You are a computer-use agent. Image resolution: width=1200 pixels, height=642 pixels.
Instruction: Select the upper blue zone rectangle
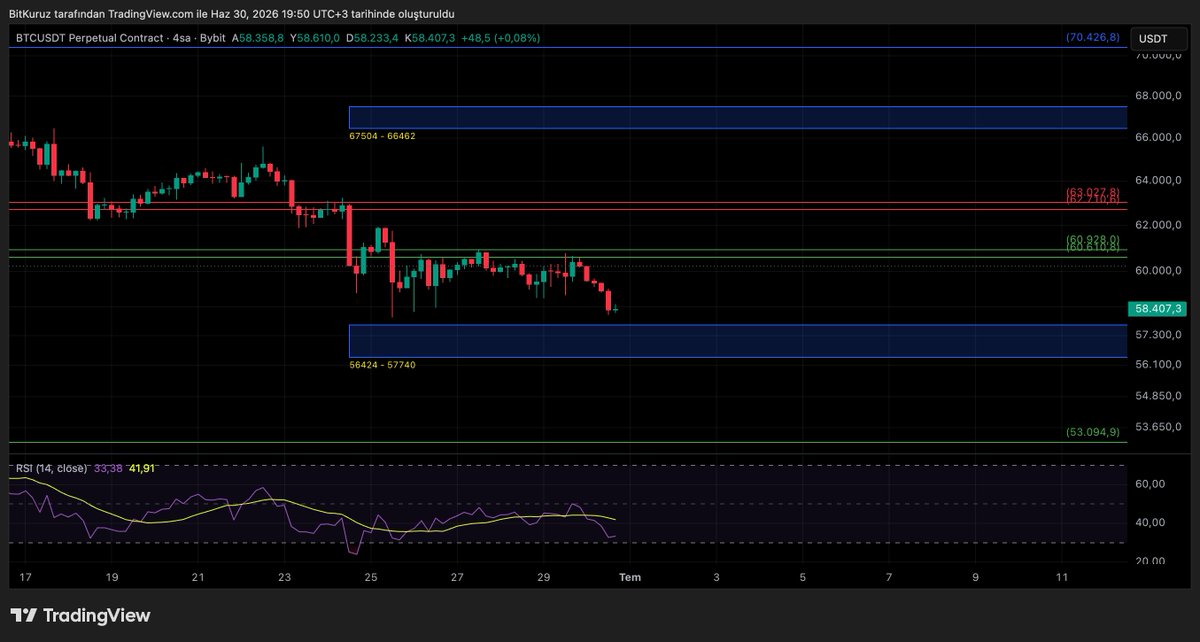pos(738,117)
